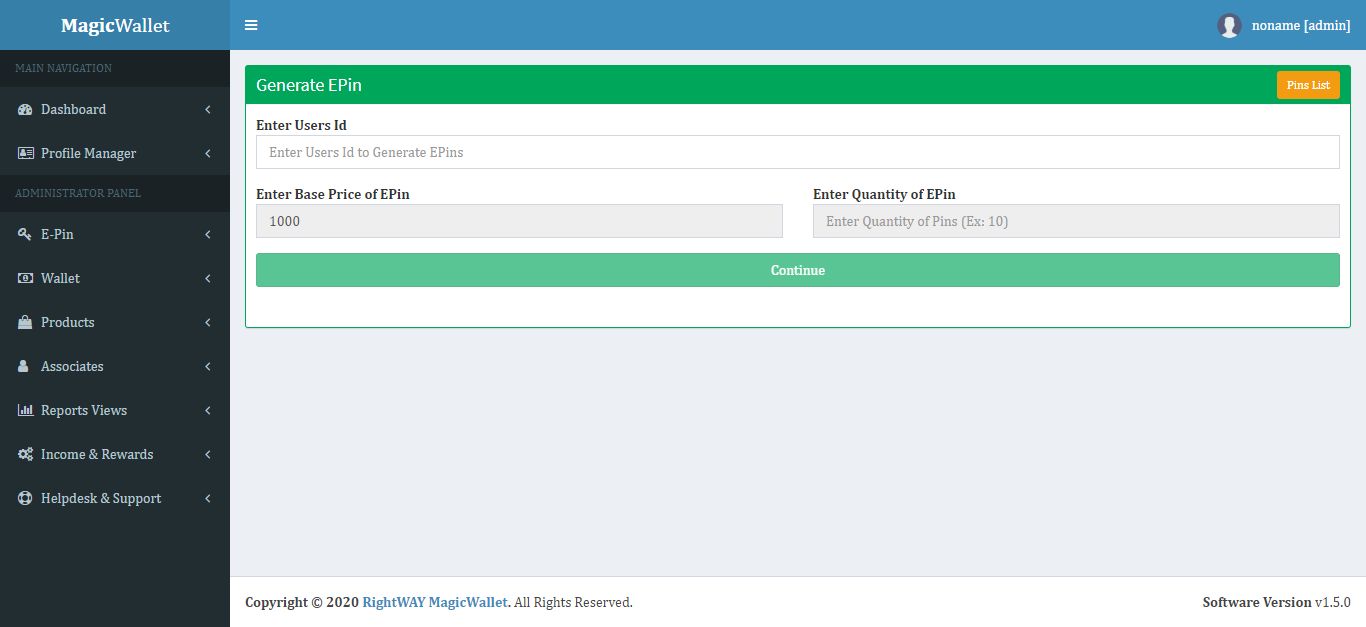The width and height of the screenshot is (1366, 627).
Task: Expand the E-Pin chevron arrow
Action: pyautogui.click(x=207, y=234)
